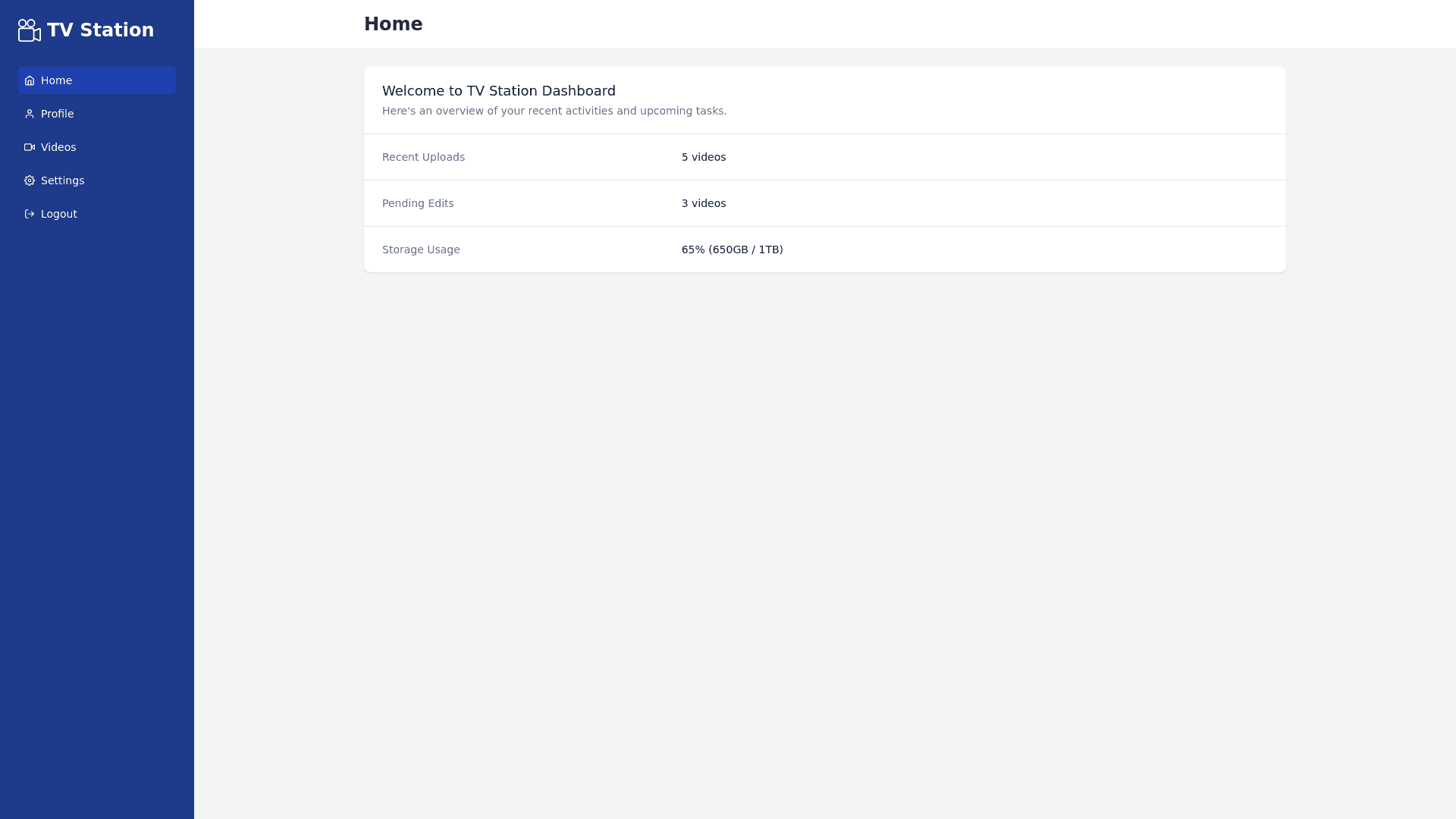
Task: Click the Settings gear icon
Action: pyautogui.click(x=30, y=180)
